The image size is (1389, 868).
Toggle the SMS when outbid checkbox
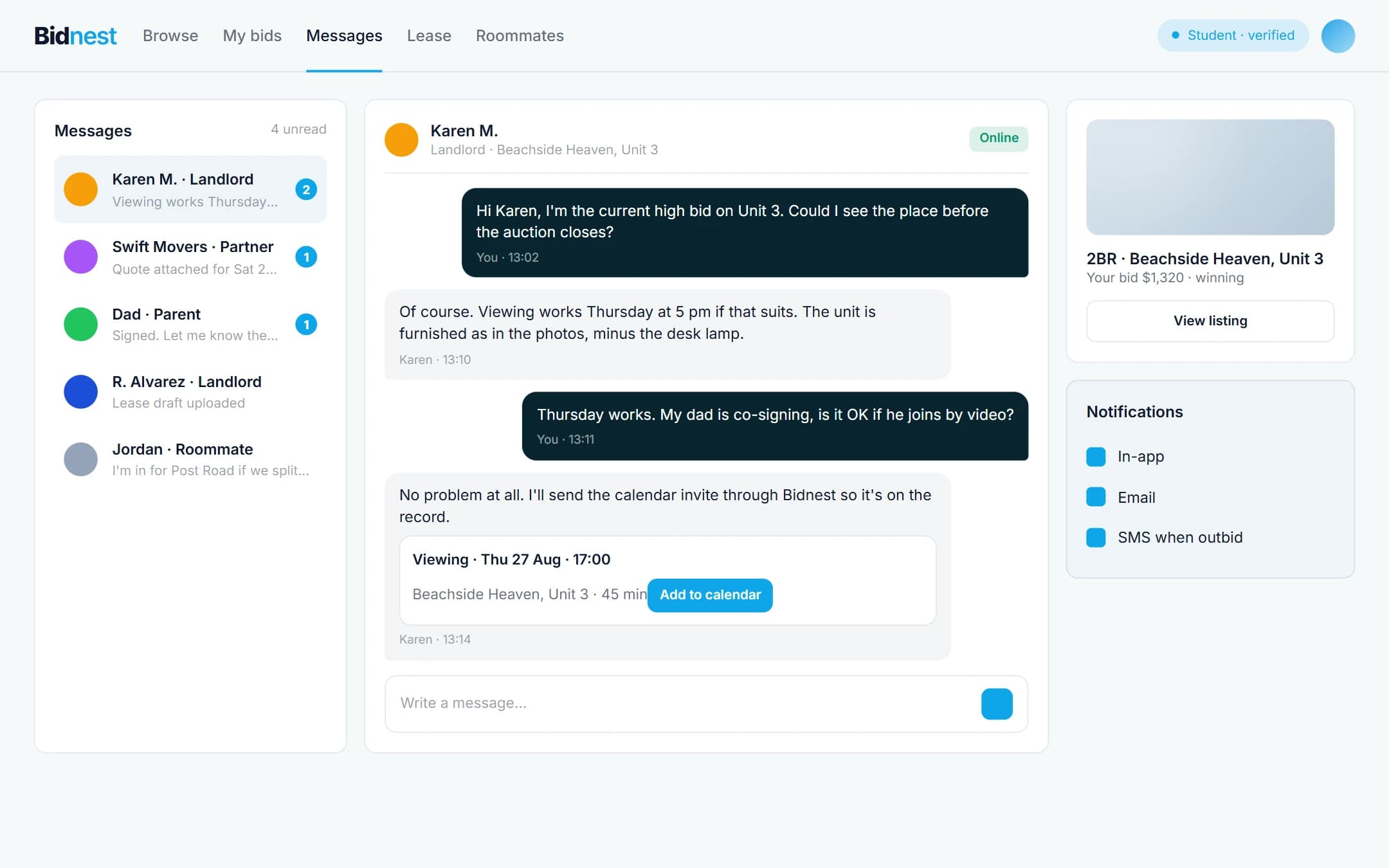click(1096, 538)
